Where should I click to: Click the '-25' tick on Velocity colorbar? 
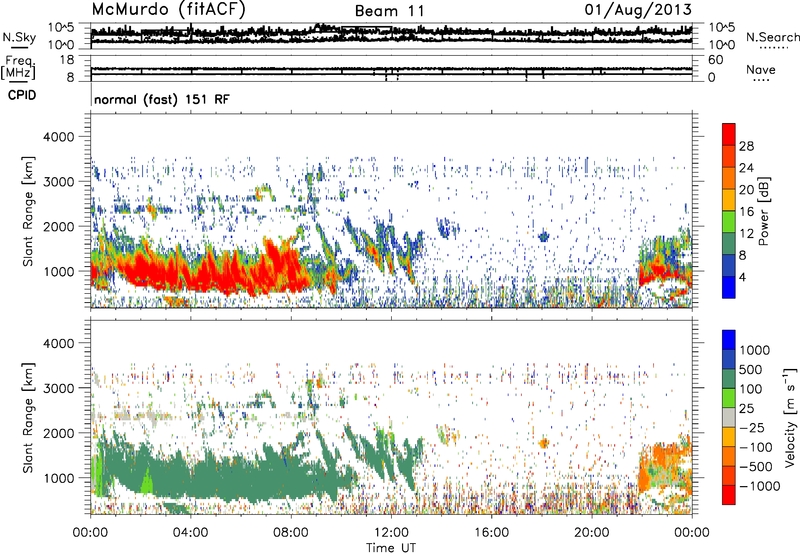click(x=755, y=427)
